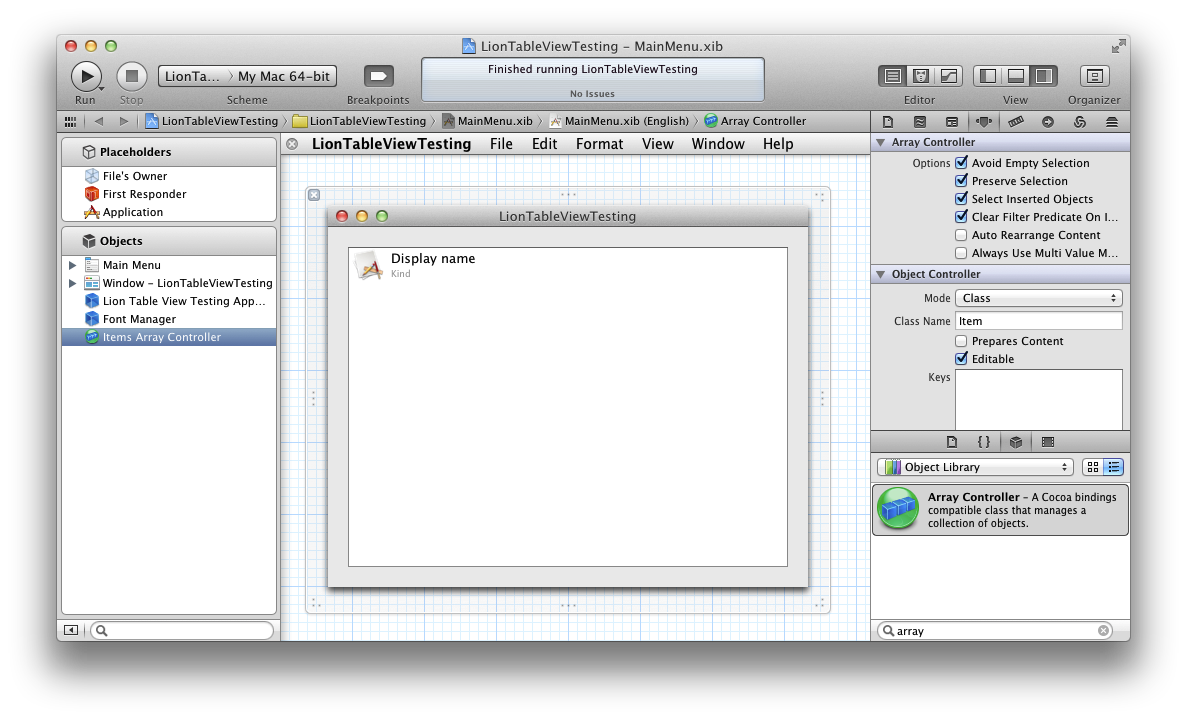Stop the running application

point(132,76)
